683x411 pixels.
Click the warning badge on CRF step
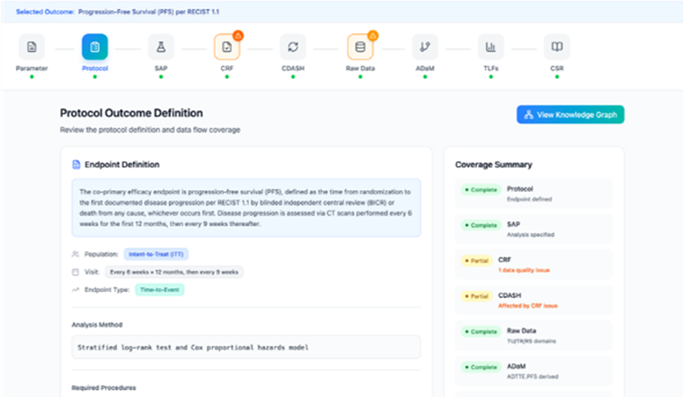click(239, 35)
